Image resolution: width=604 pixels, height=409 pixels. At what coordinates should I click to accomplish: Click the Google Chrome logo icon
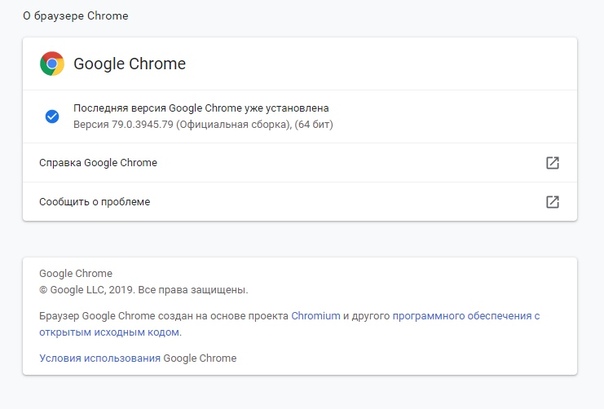[x=52, y=64]
